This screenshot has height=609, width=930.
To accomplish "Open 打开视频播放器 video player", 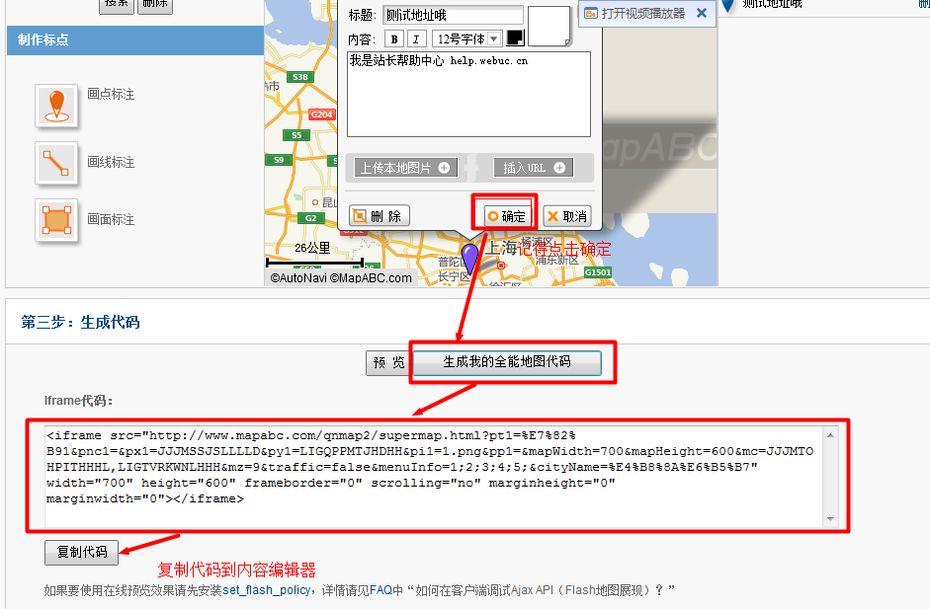I will (x=635, y=13).
